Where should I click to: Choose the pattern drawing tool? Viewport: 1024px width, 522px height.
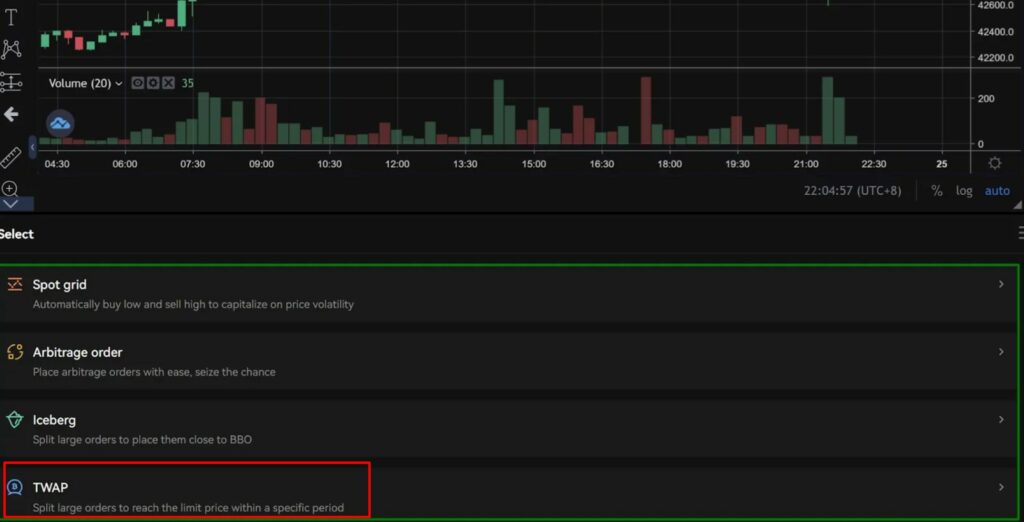pos(11,49)
